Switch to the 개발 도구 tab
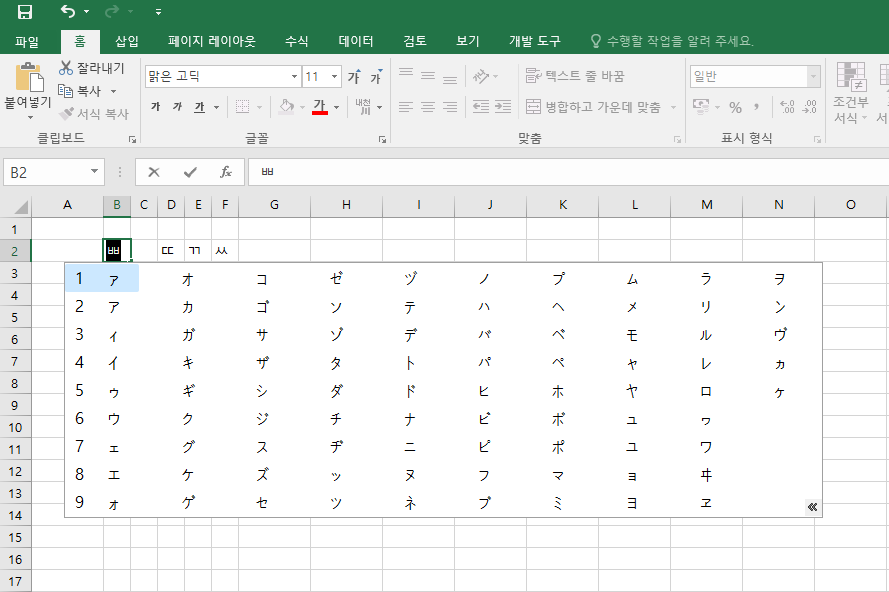 pos(534,41)
